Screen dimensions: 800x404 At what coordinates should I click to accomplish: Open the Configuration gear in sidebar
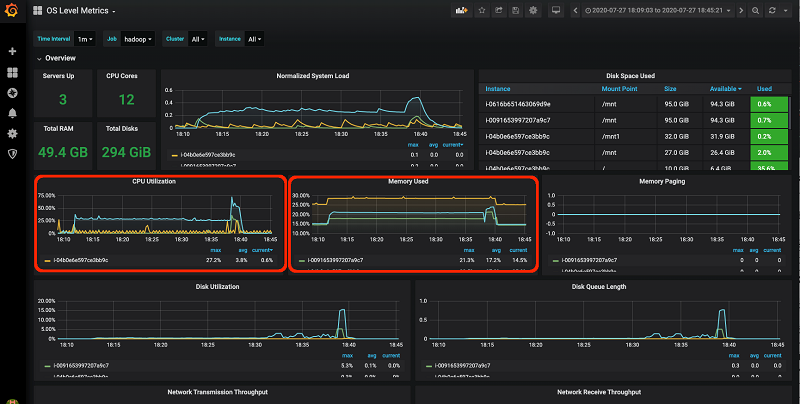12,134
